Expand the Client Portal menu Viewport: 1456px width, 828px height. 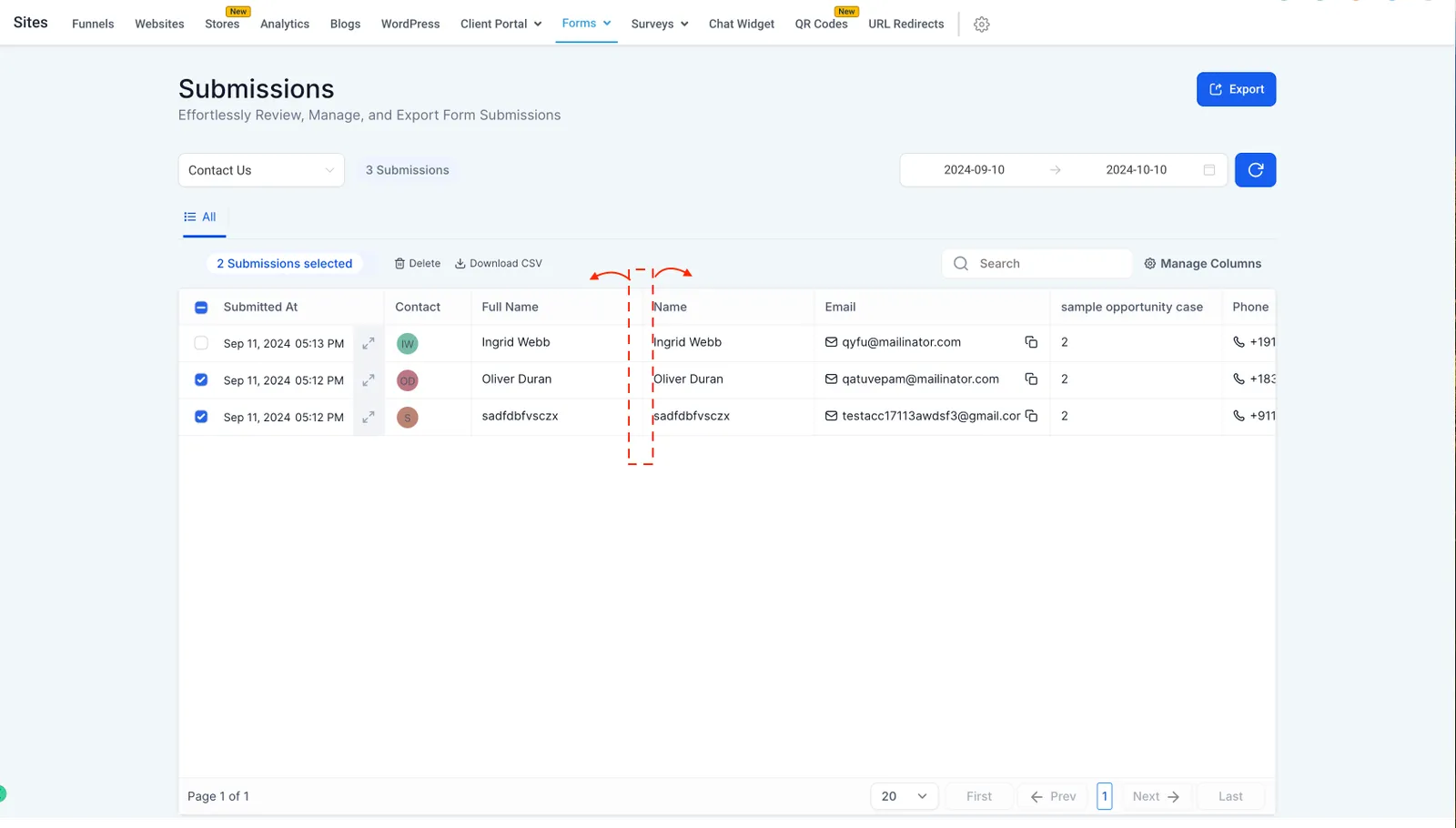(x=500, y=24)
